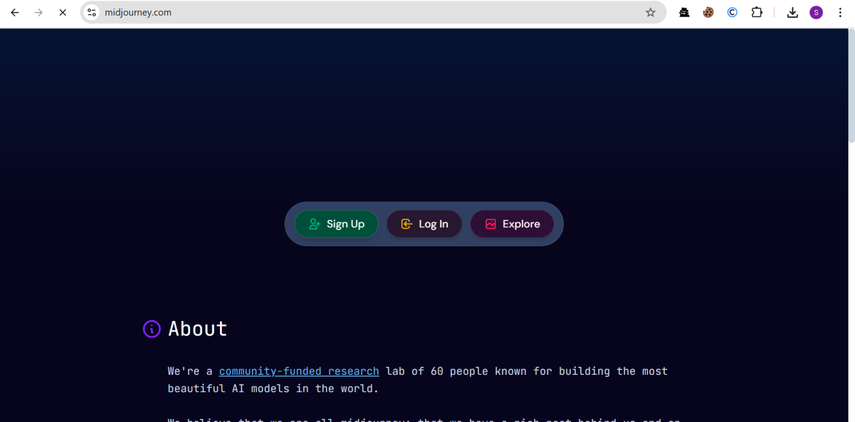Click the orange login arrow icon
855x422 pixels.
[x=406, y=224]
